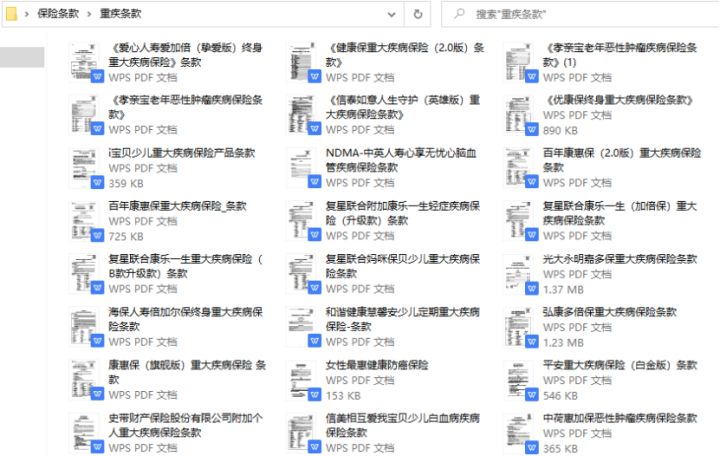Select PDF icon of 复星联合附加康乐一生轻症

pos(303,221)
